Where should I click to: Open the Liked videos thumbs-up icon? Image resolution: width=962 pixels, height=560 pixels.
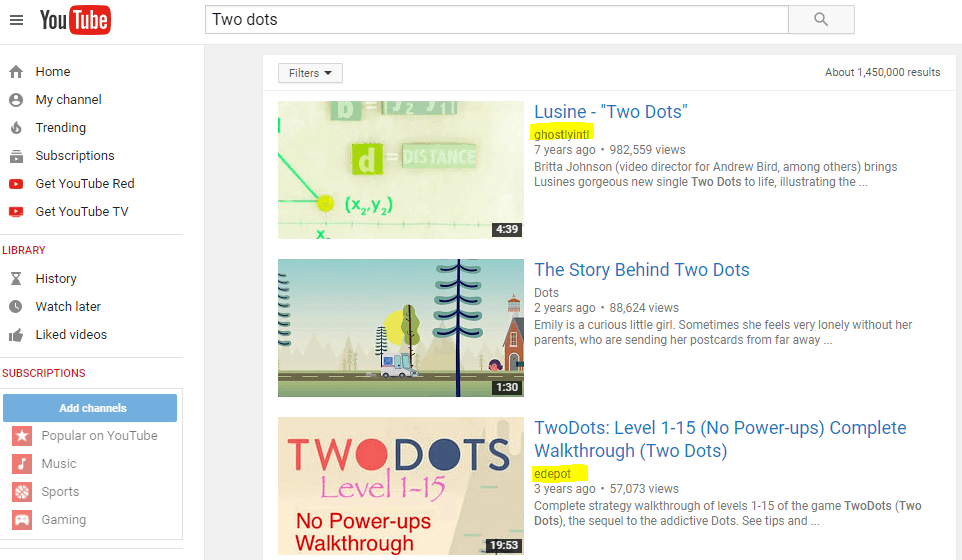click(16, 335)
